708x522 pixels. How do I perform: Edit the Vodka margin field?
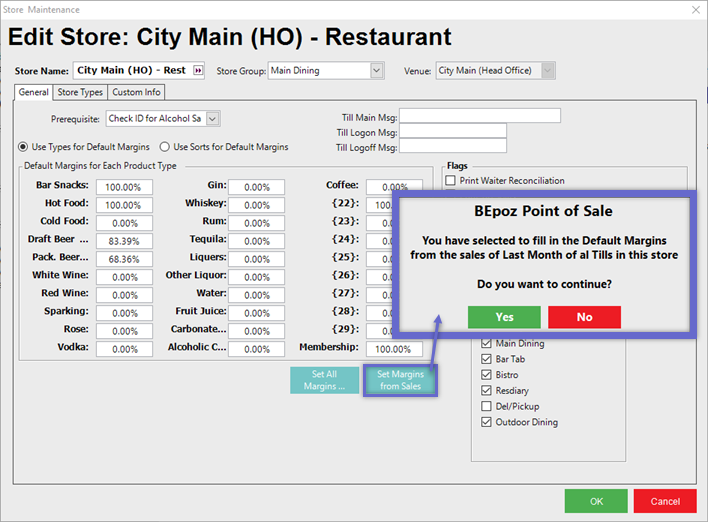[124, 349]
